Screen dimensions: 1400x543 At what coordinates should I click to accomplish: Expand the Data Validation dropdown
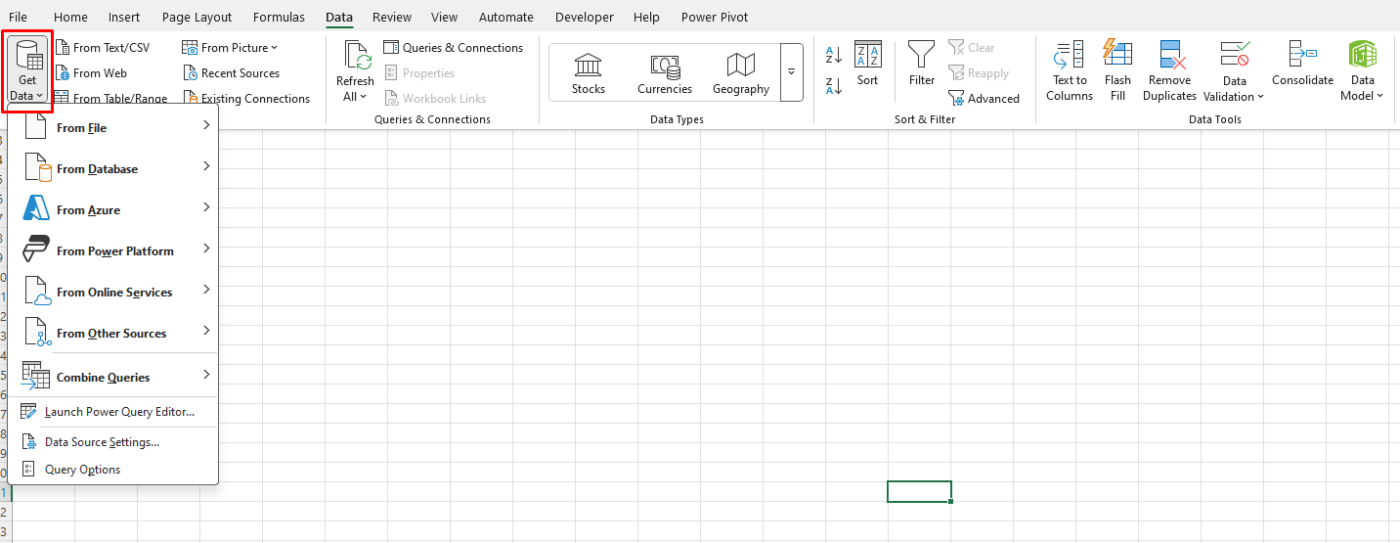[1234, 97]
